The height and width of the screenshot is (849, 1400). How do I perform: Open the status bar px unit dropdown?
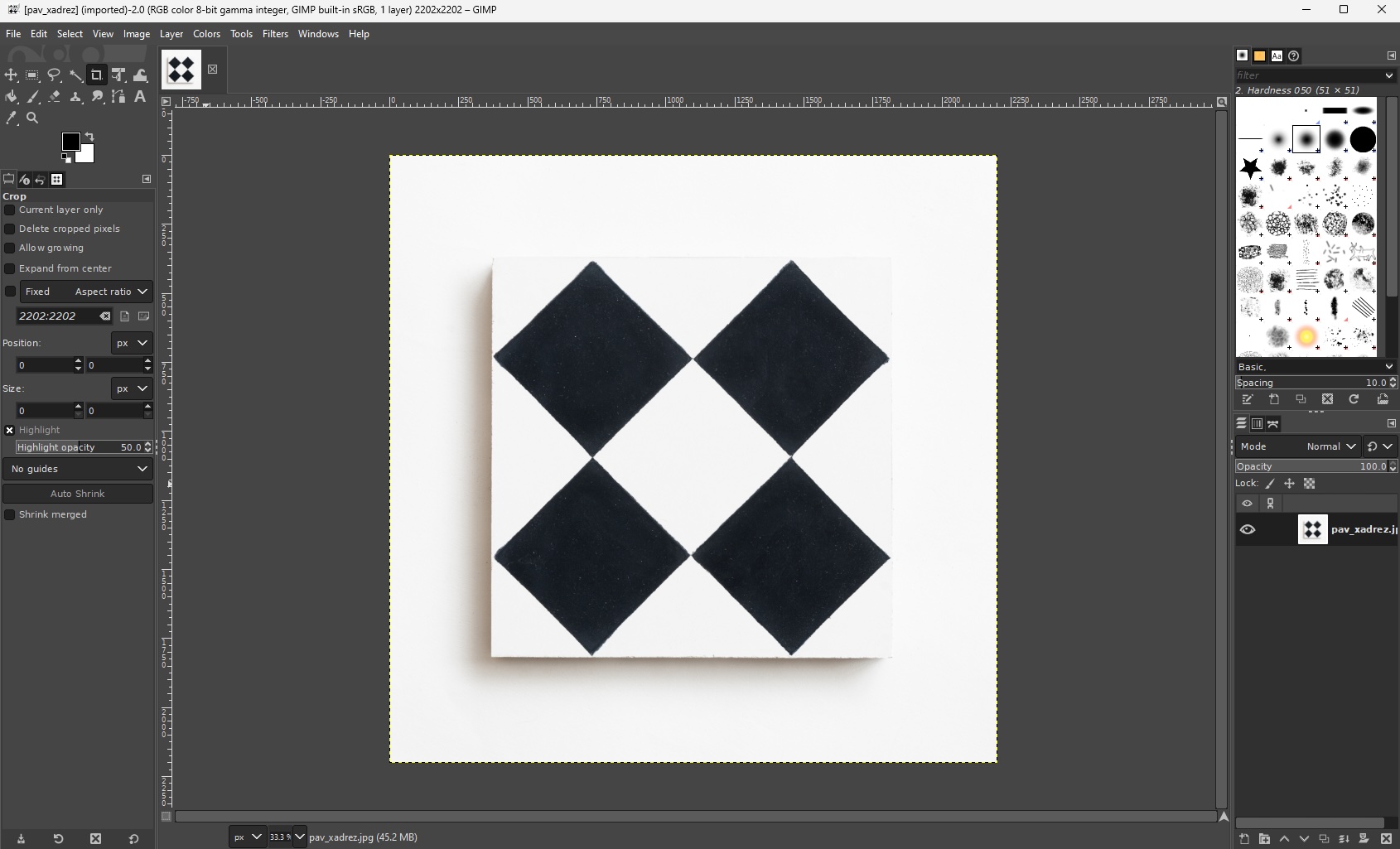point(248,837)
